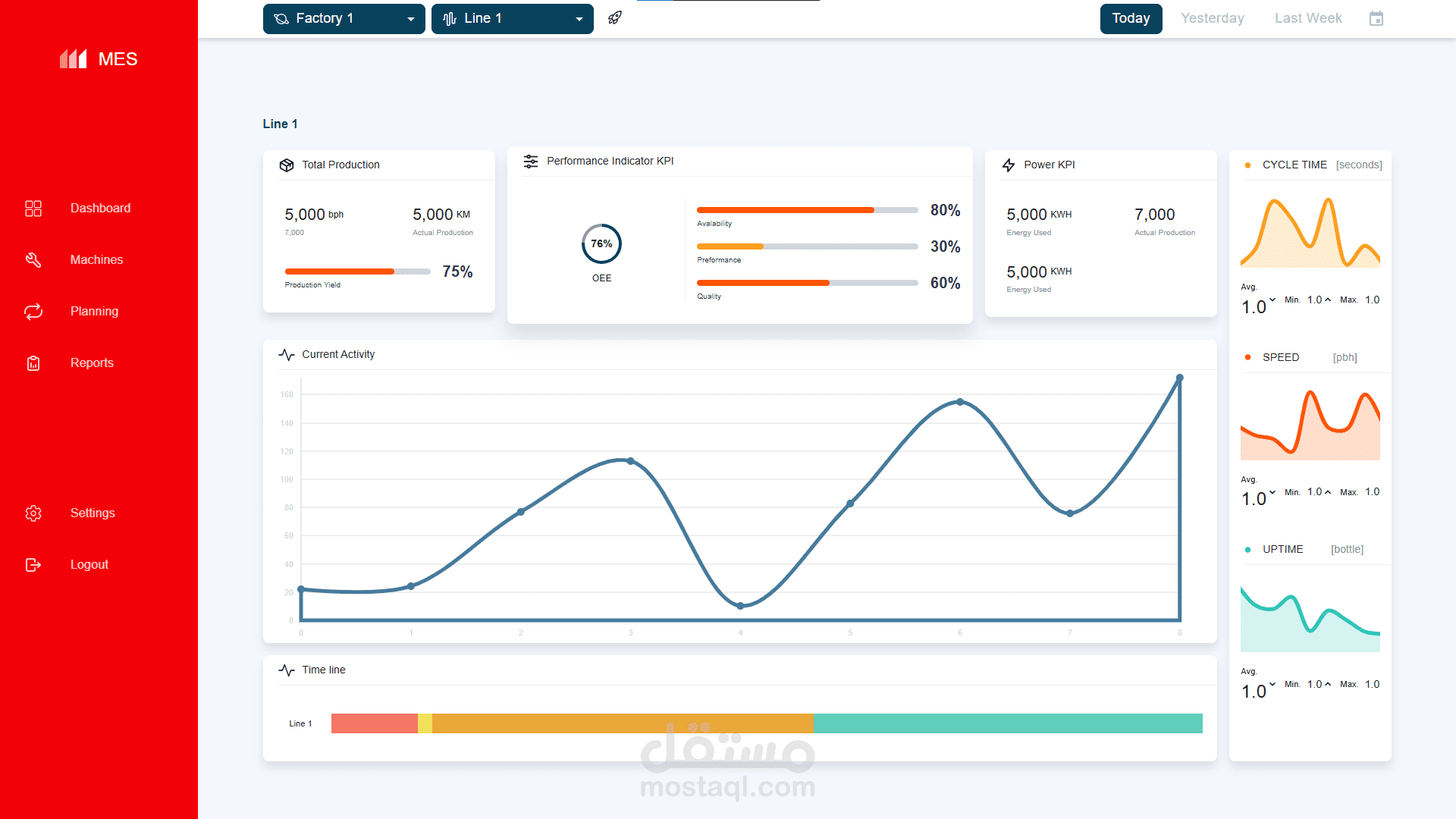Viewport: 1456px width, 819px height.
Task: Click the Performance Indicator KPI sliders icon
Action: [x=531, y=162]
